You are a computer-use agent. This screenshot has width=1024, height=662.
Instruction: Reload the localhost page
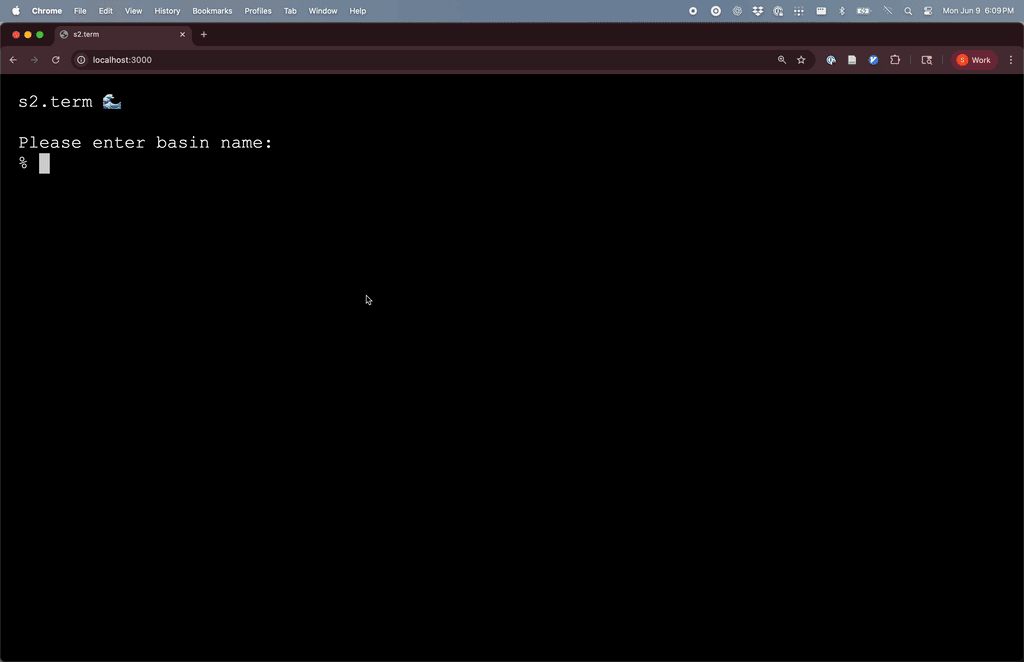[56, 60]
